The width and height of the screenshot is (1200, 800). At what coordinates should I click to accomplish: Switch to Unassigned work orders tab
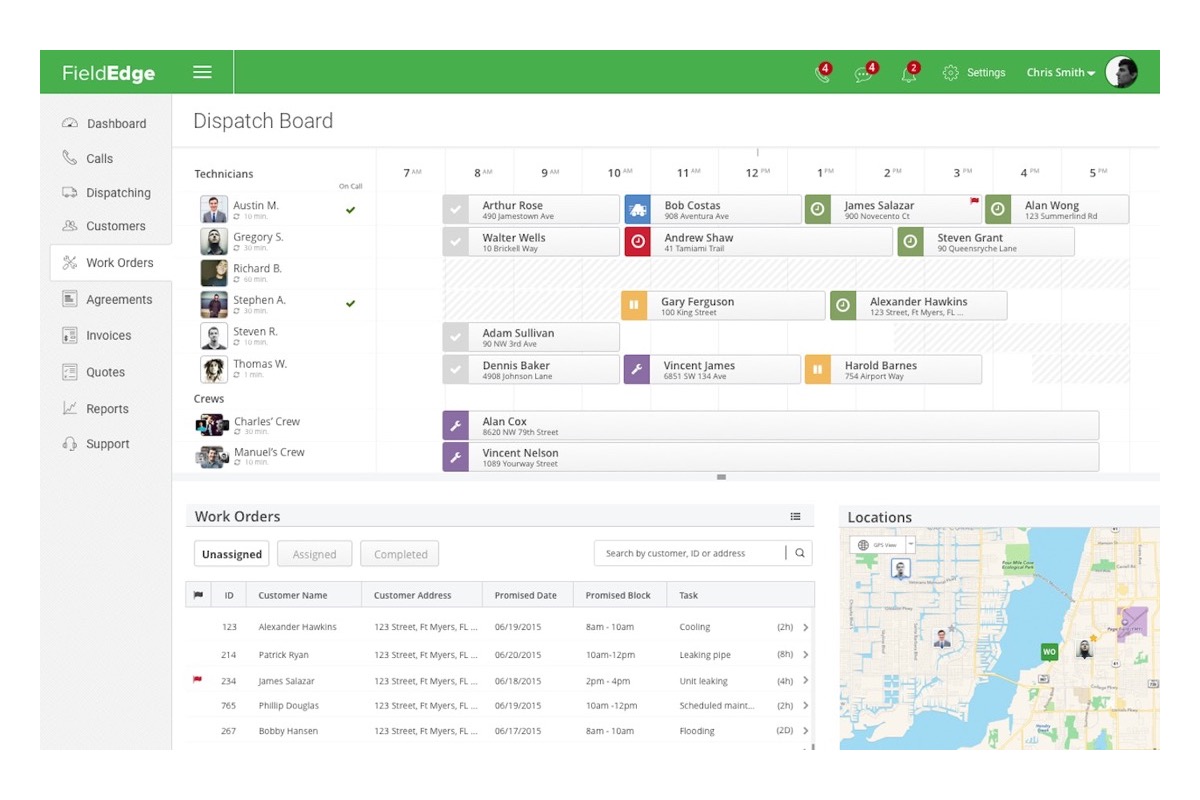[x=232, y=554]
